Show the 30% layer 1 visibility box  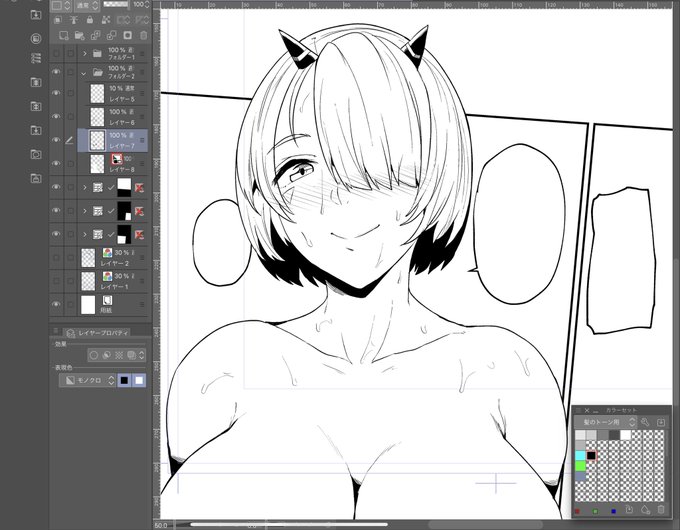(x=56, y=281)
